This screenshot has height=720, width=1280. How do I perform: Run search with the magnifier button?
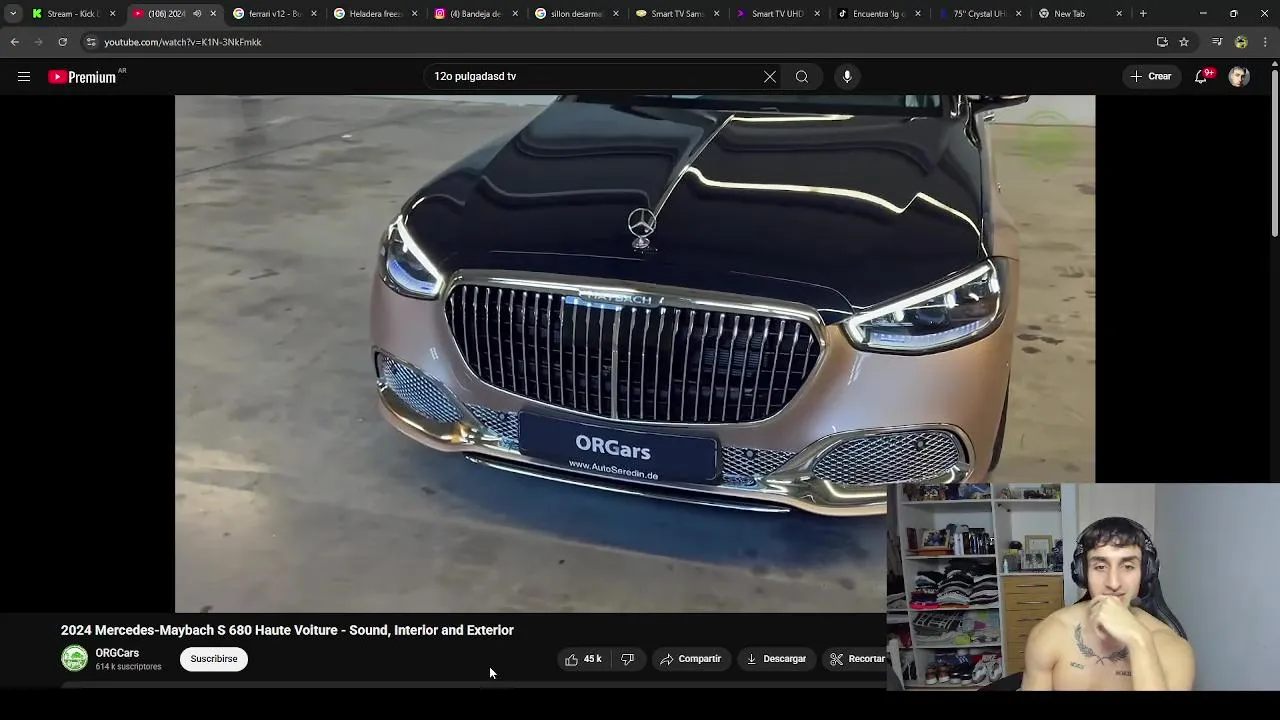802,76
